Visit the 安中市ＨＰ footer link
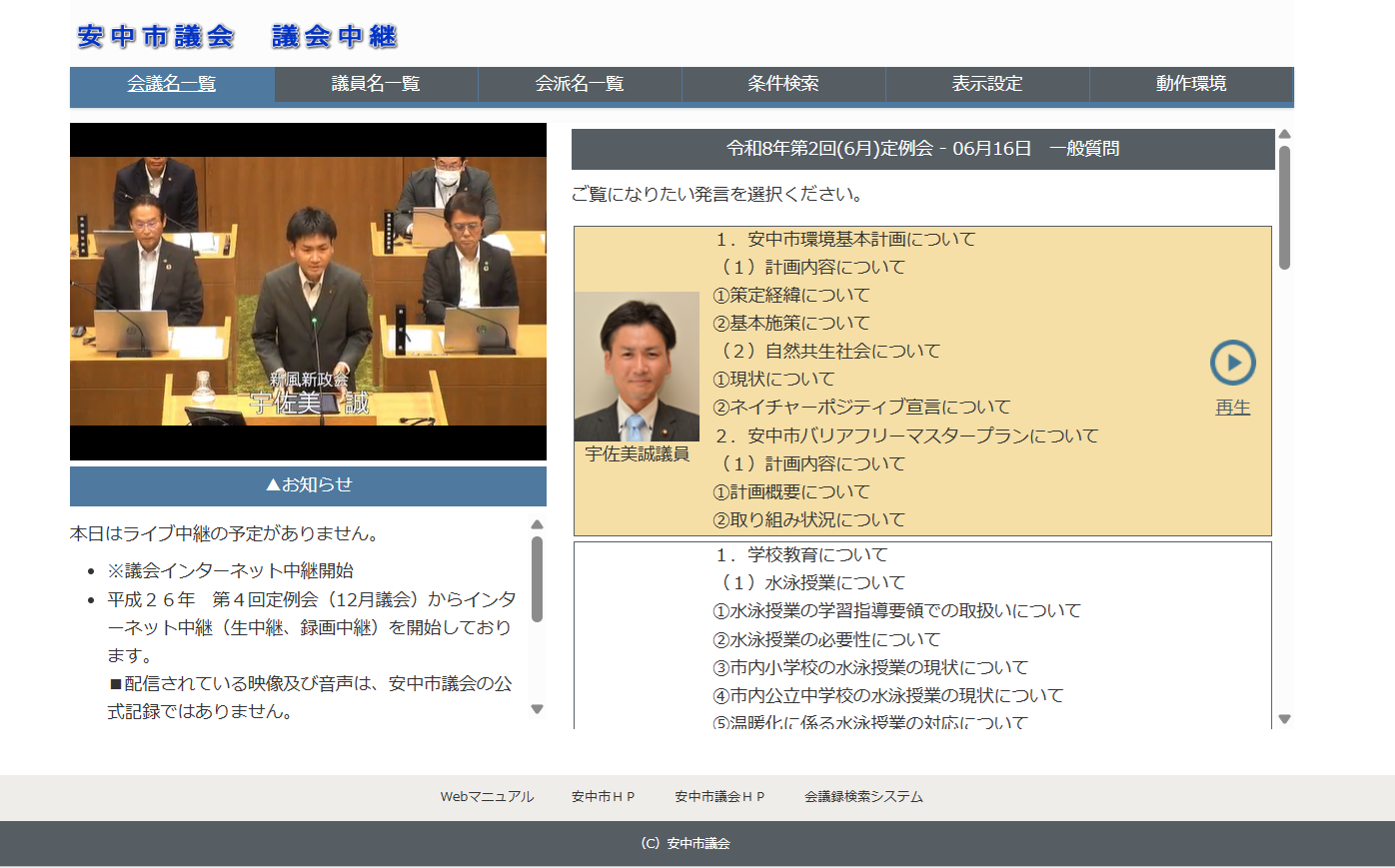Viewport: 1395px width, 868px height. point(604,797)
